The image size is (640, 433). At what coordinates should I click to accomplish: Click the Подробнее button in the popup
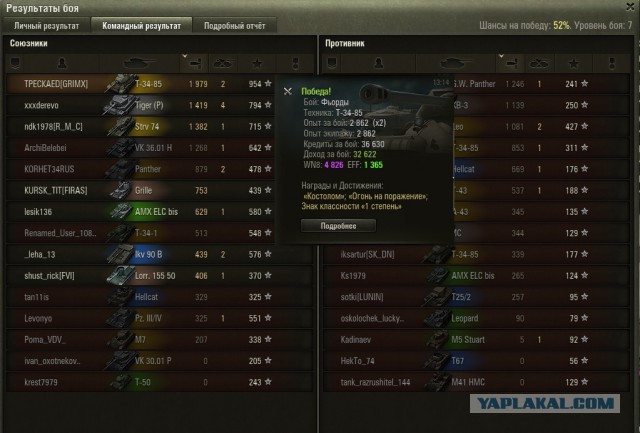point(338,226)
